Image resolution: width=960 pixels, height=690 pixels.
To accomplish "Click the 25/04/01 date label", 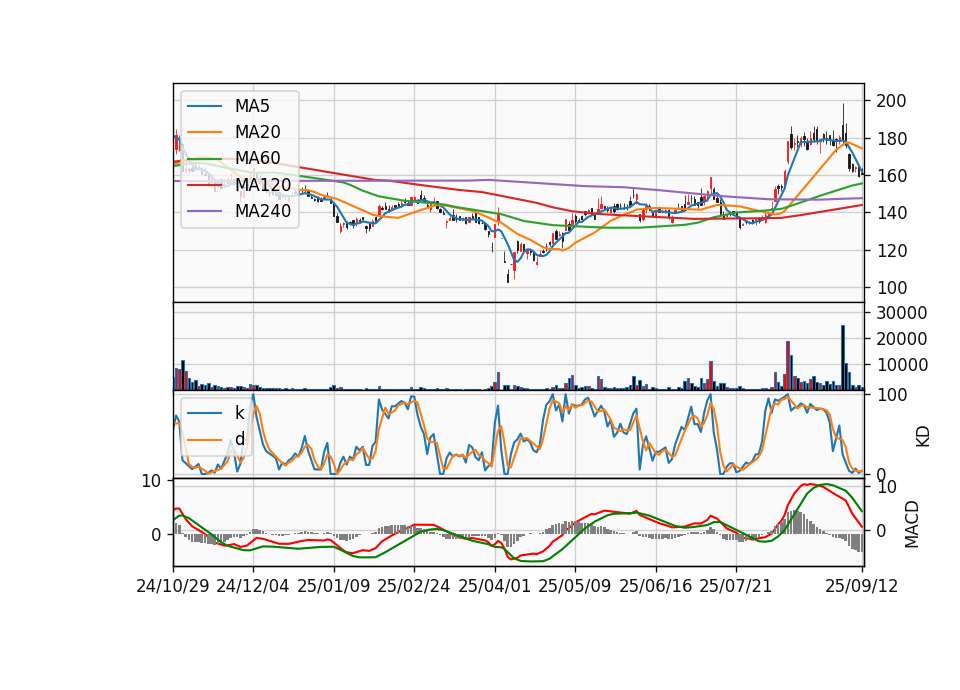I will [494, 586].
